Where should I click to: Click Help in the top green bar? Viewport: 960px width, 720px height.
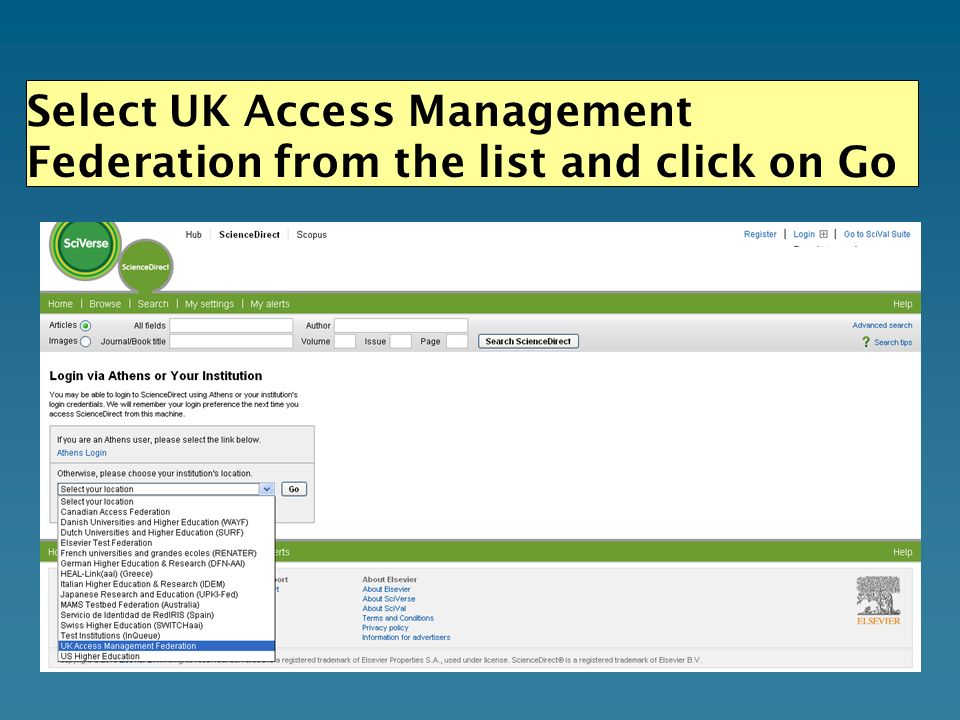[x=902, y=304]
